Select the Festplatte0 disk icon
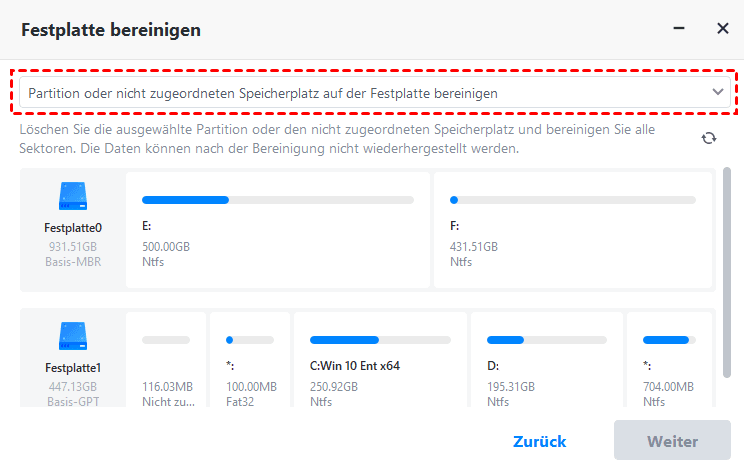The width and height of the screenshot is (744, 471). tap(73, 195)
